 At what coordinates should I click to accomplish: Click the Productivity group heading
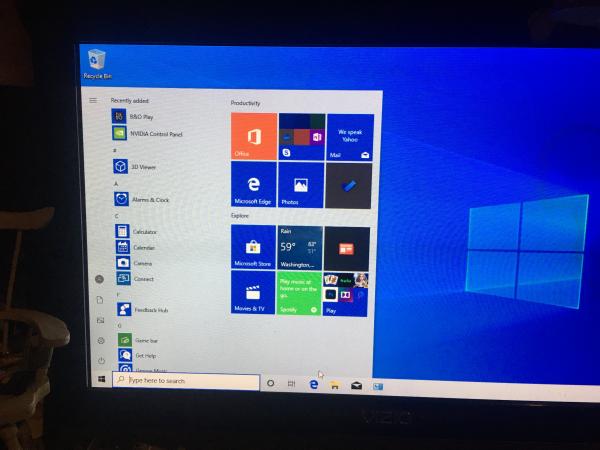coord(245,103)
